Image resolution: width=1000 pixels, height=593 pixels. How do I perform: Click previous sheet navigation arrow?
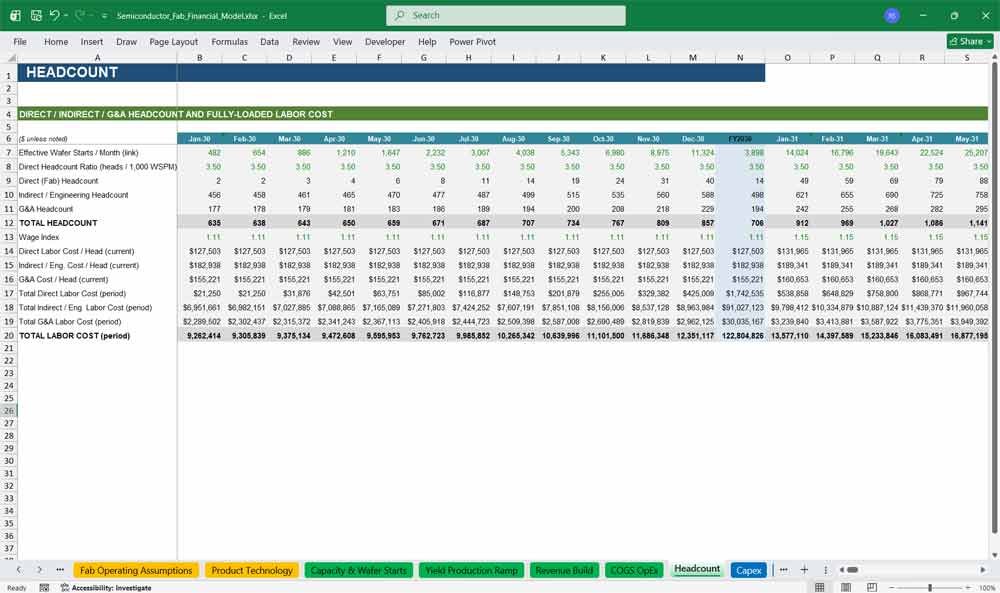point(19,569)
